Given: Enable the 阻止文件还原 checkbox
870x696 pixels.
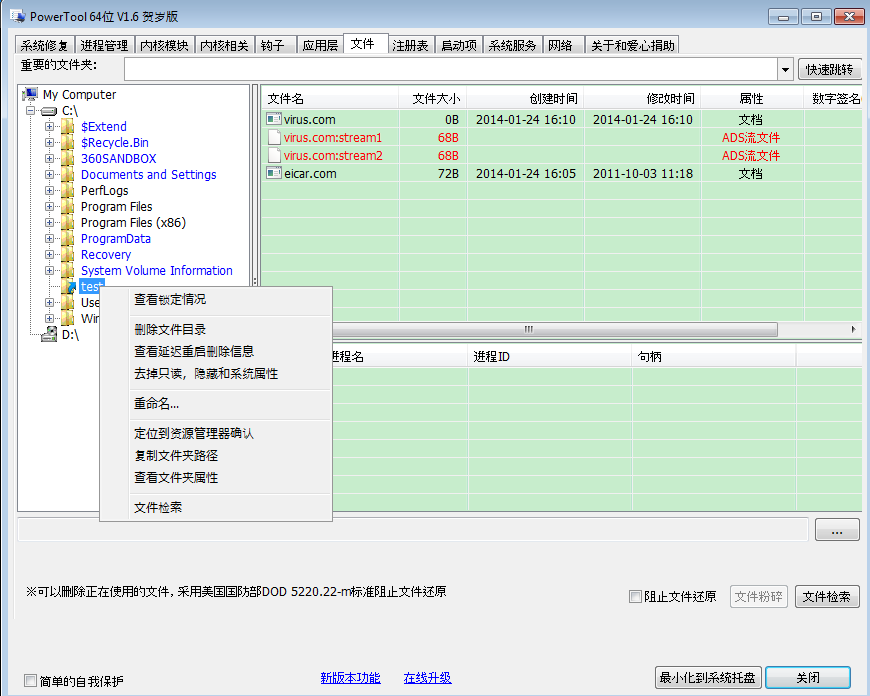Looking at the screenshot, I should click(635, 597).
